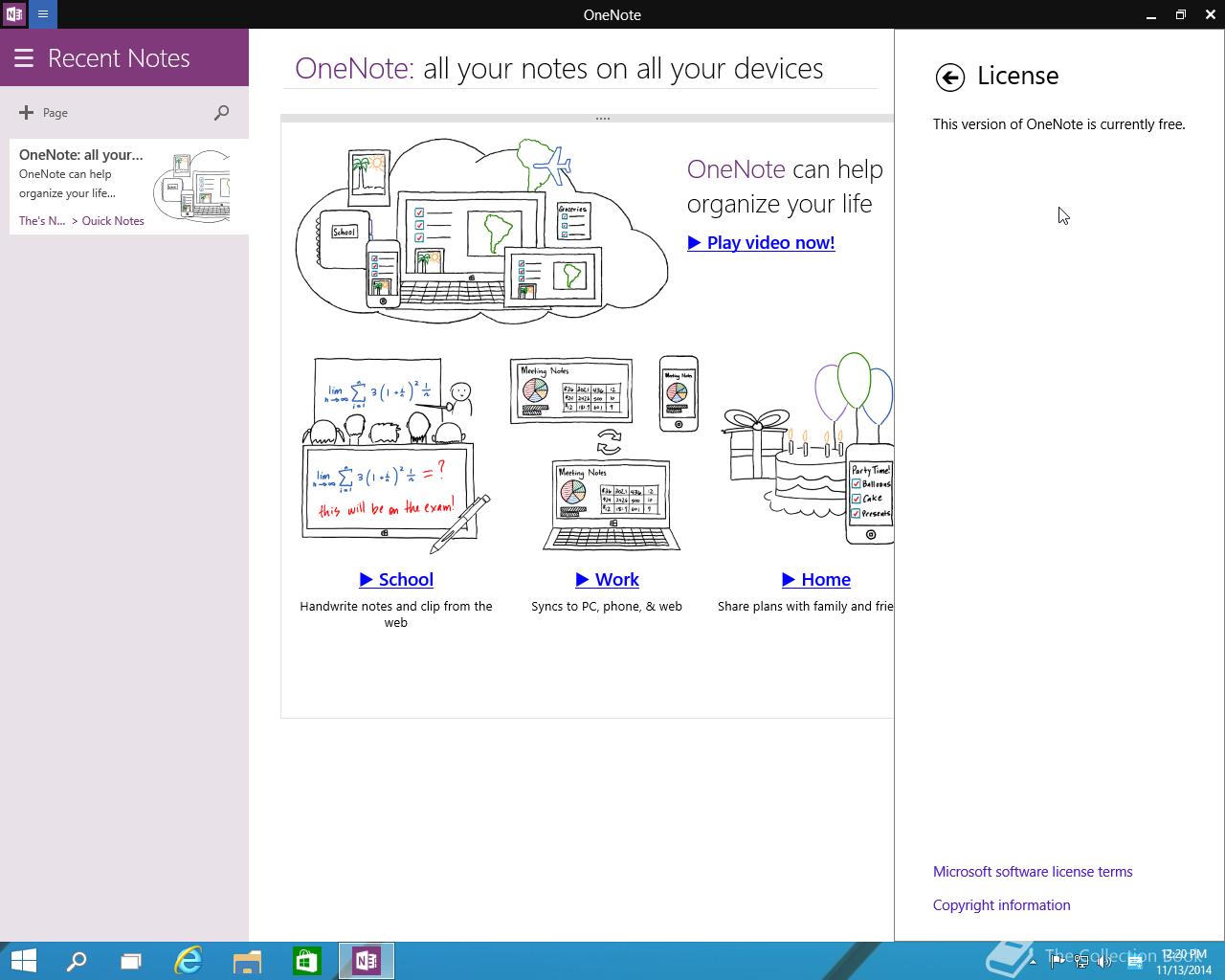Viewport: 1225px width, 980px height.
Task: Open the search magnifier in the page list
Action: (x=221, y=113)
